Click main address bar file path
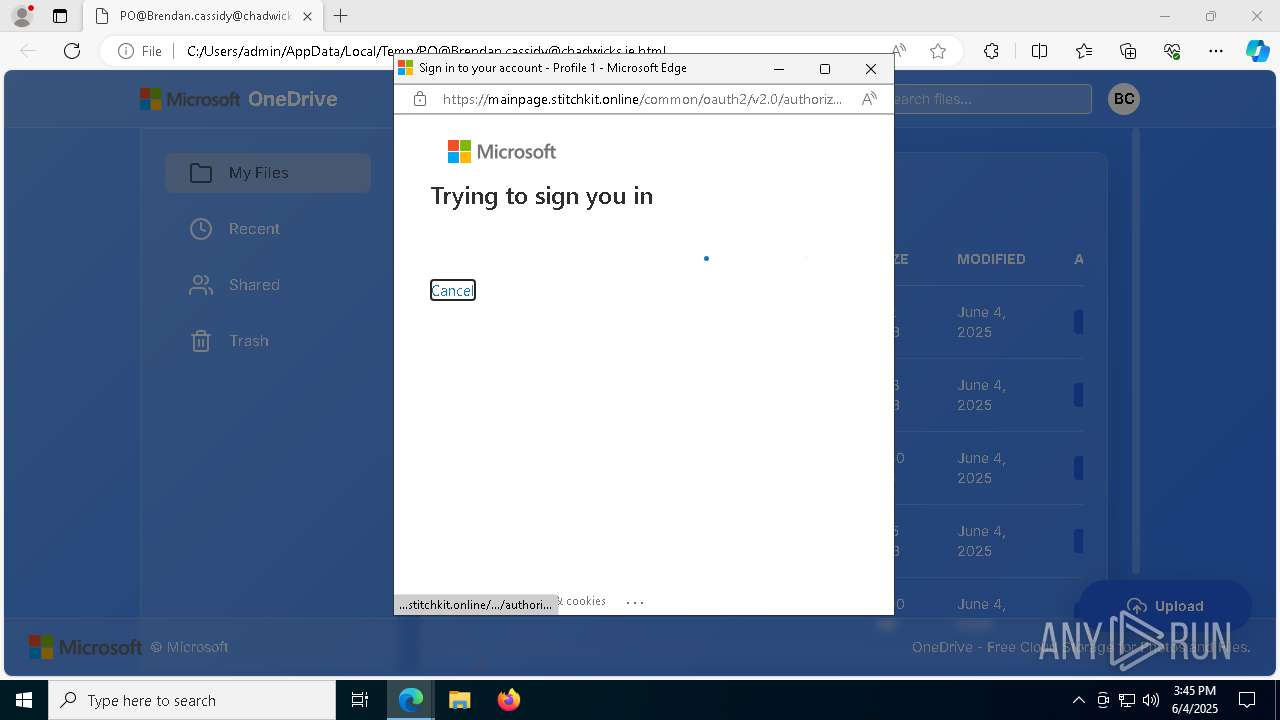1280x720 pixels. 426,51
